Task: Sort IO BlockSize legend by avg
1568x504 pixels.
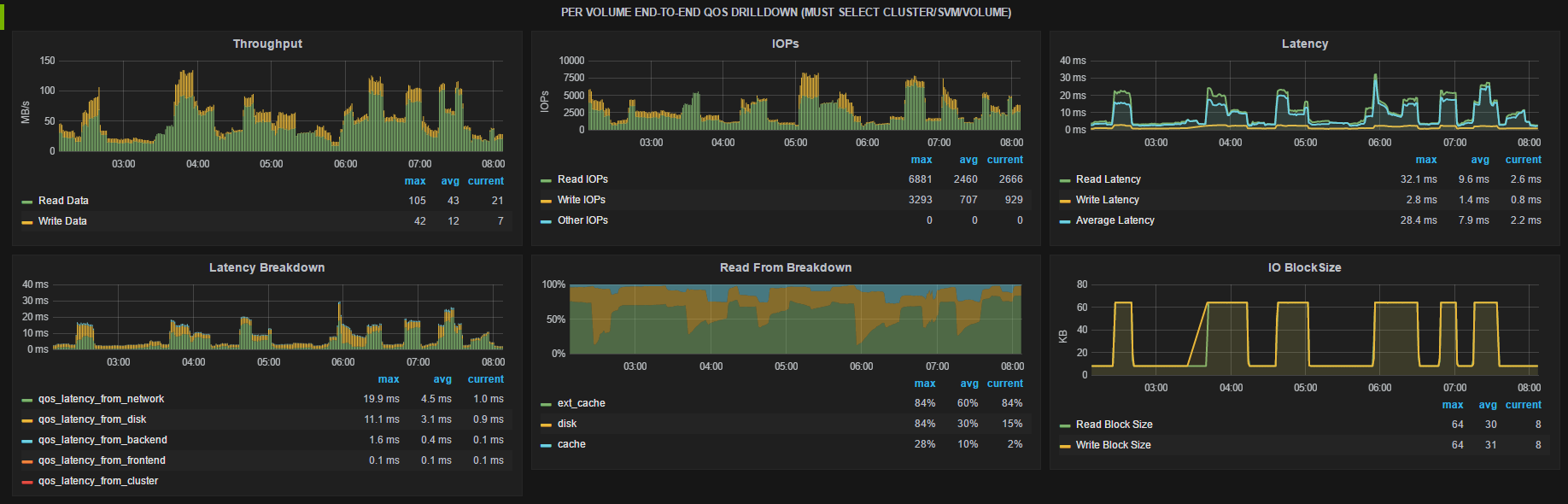Action: coord(1488,405)
